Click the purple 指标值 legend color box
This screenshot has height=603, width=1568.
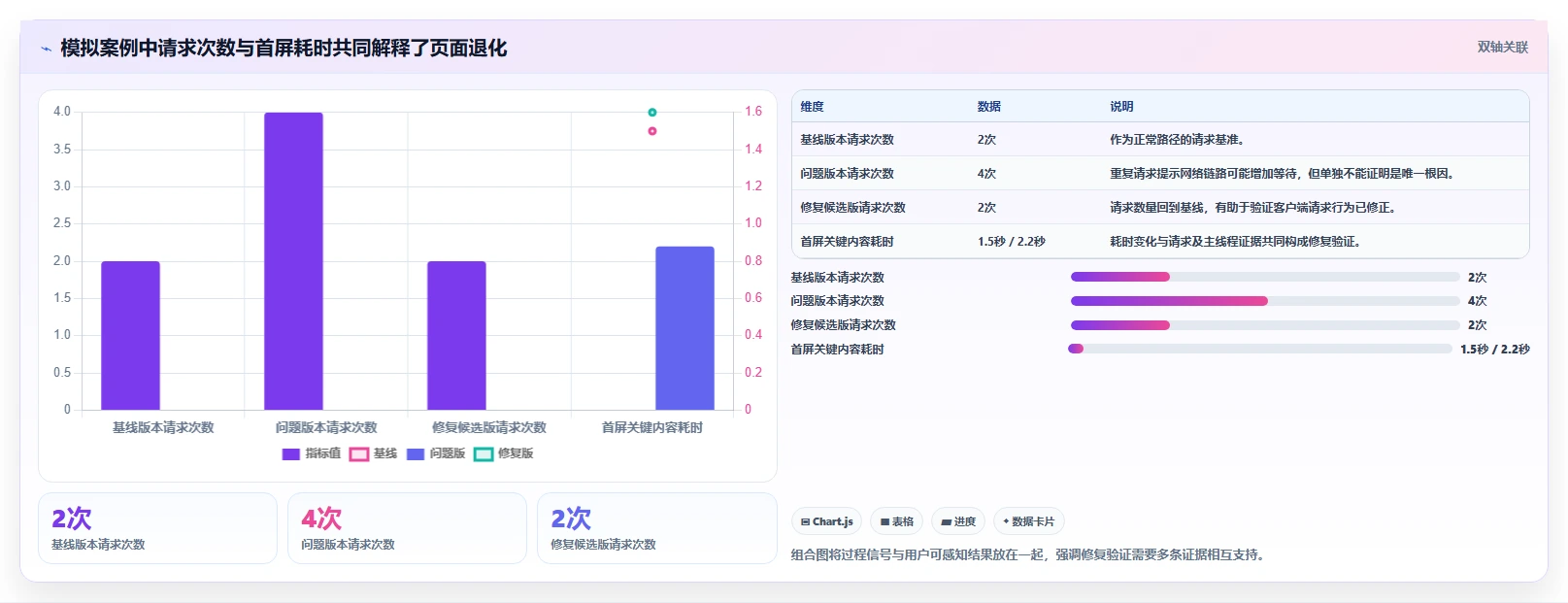(291, 454)
